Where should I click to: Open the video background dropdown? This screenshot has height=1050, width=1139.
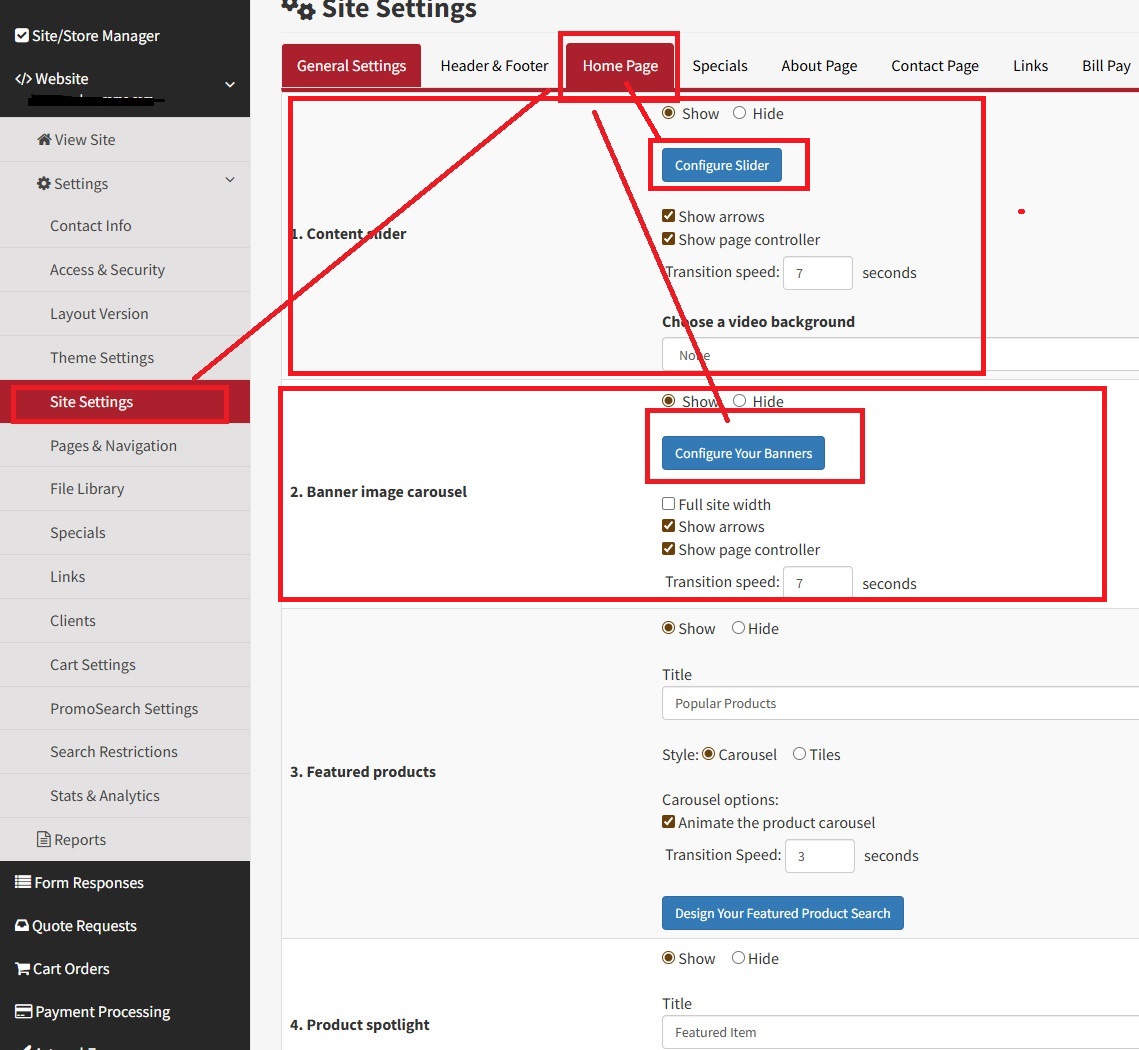click(x=900, y=355)
